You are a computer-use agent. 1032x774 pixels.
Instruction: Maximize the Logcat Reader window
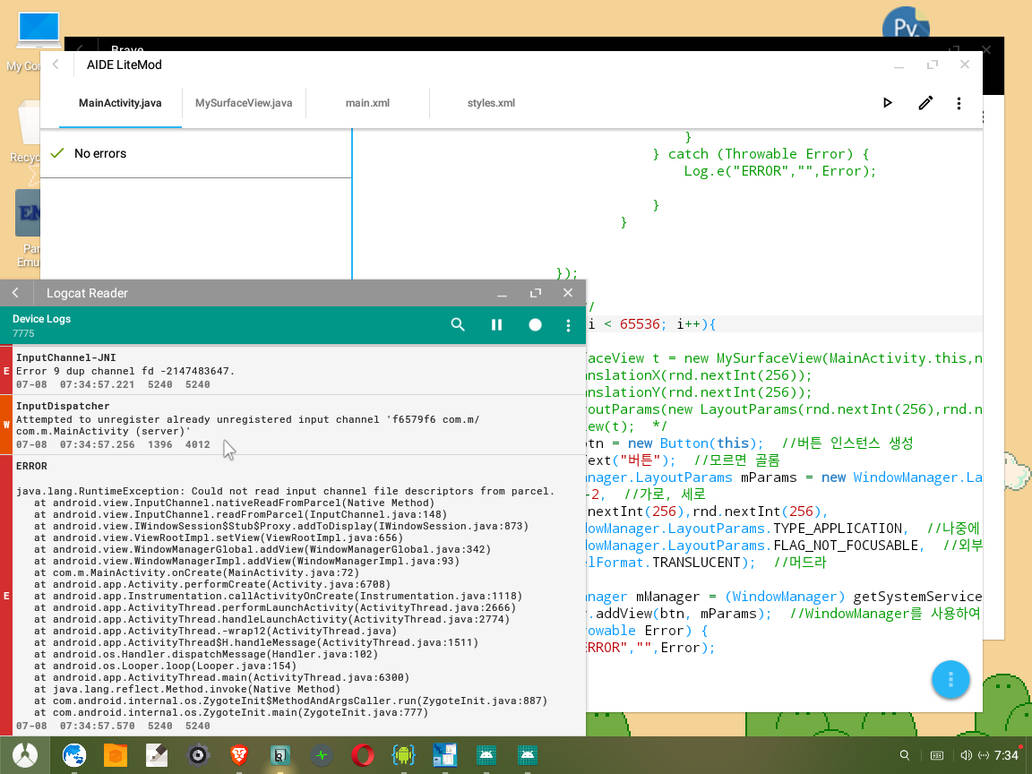point(535,293)
